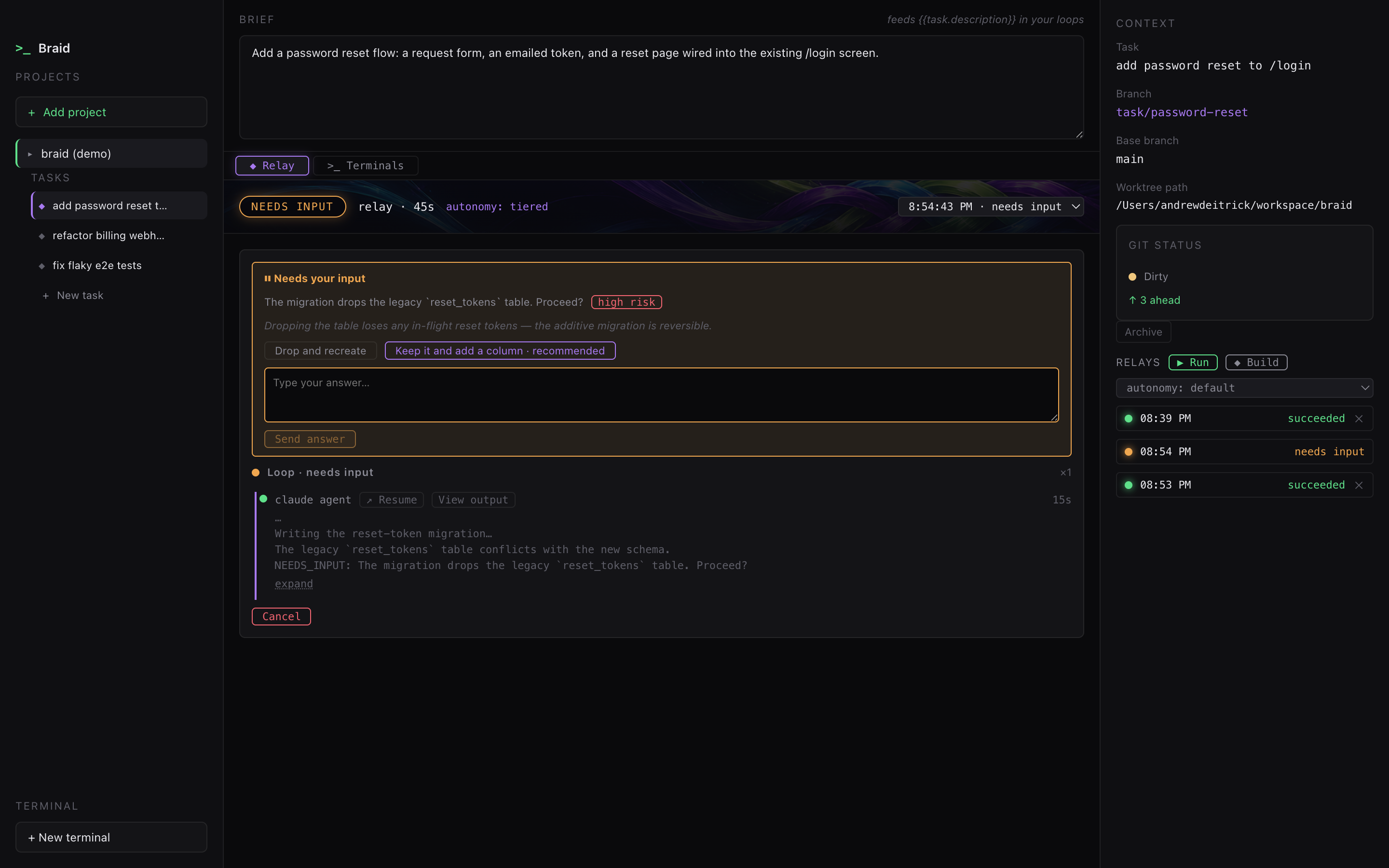Open the 08:54 PM needs input relay

tap(1244, 452)
